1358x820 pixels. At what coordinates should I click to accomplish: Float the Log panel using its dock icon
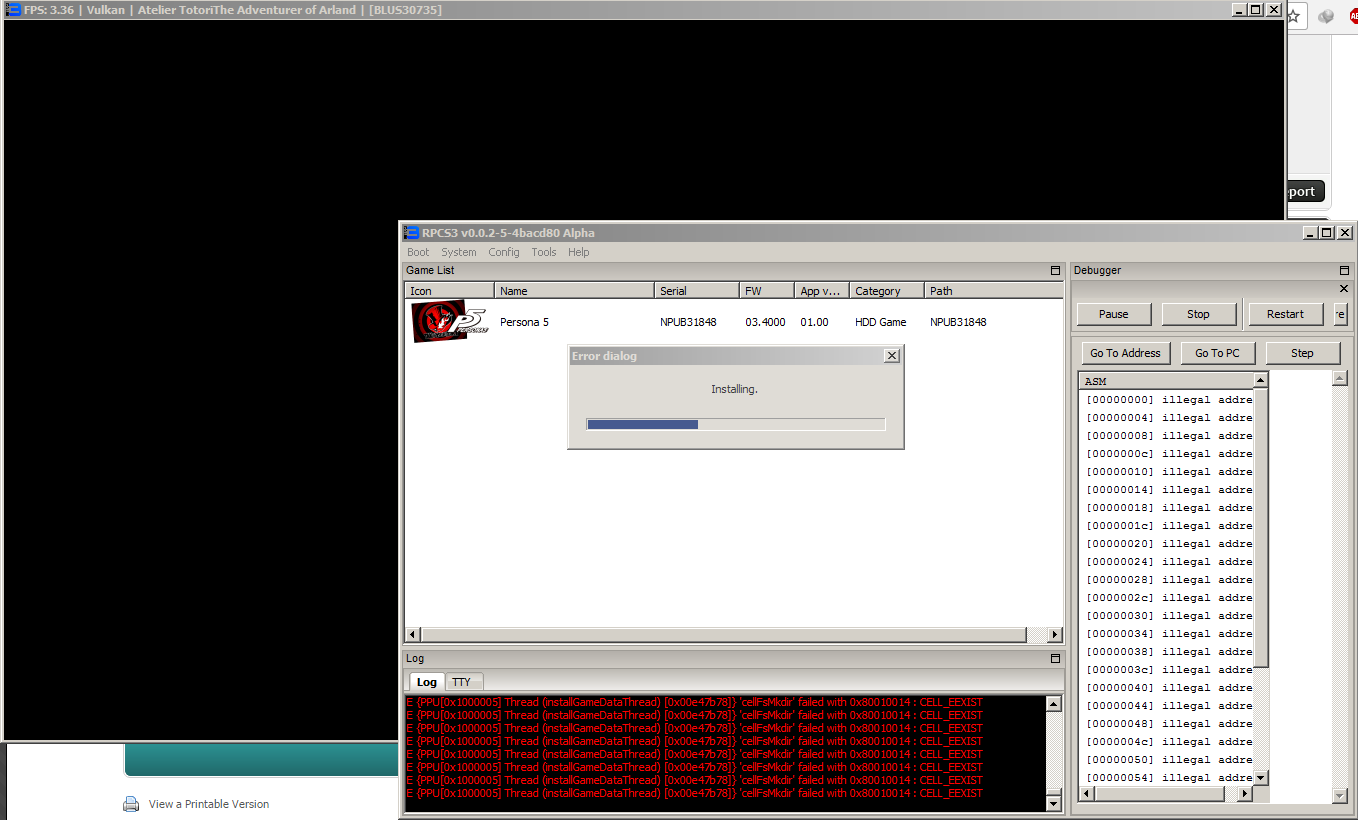click(1055, 658)
